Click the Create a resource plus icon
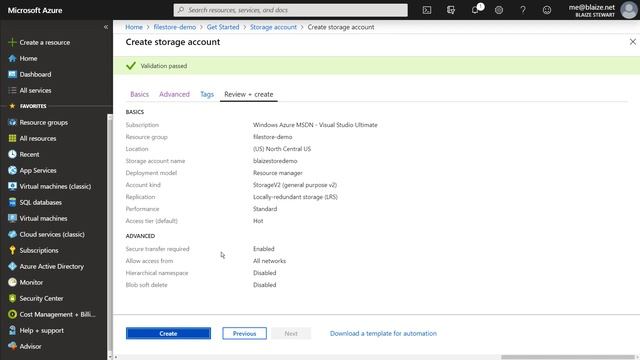Viewport: 640px width, 360px height. (12, 42)
